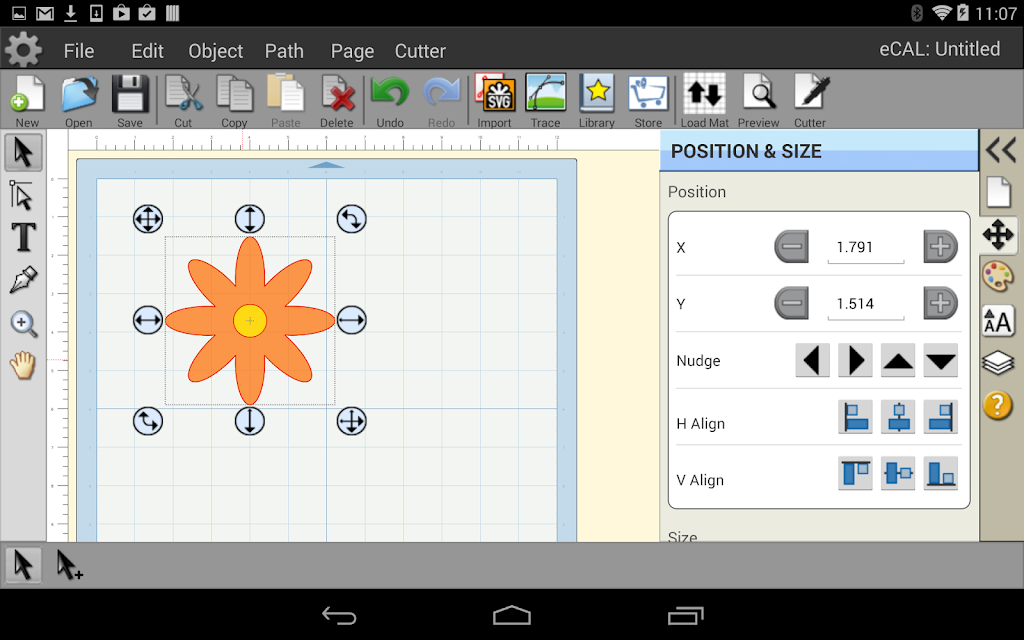This screenshot has height=640, width=1024.
Task: Collapse the mat top arrow handle
Action: pyautogui.click(x=326, y=165)
